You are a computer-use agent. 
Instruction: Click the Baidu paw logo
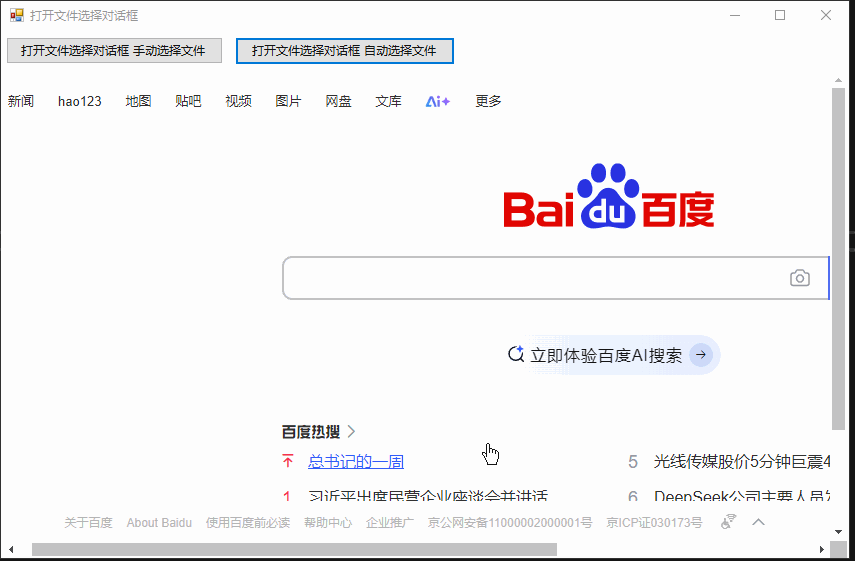point(609,195)
